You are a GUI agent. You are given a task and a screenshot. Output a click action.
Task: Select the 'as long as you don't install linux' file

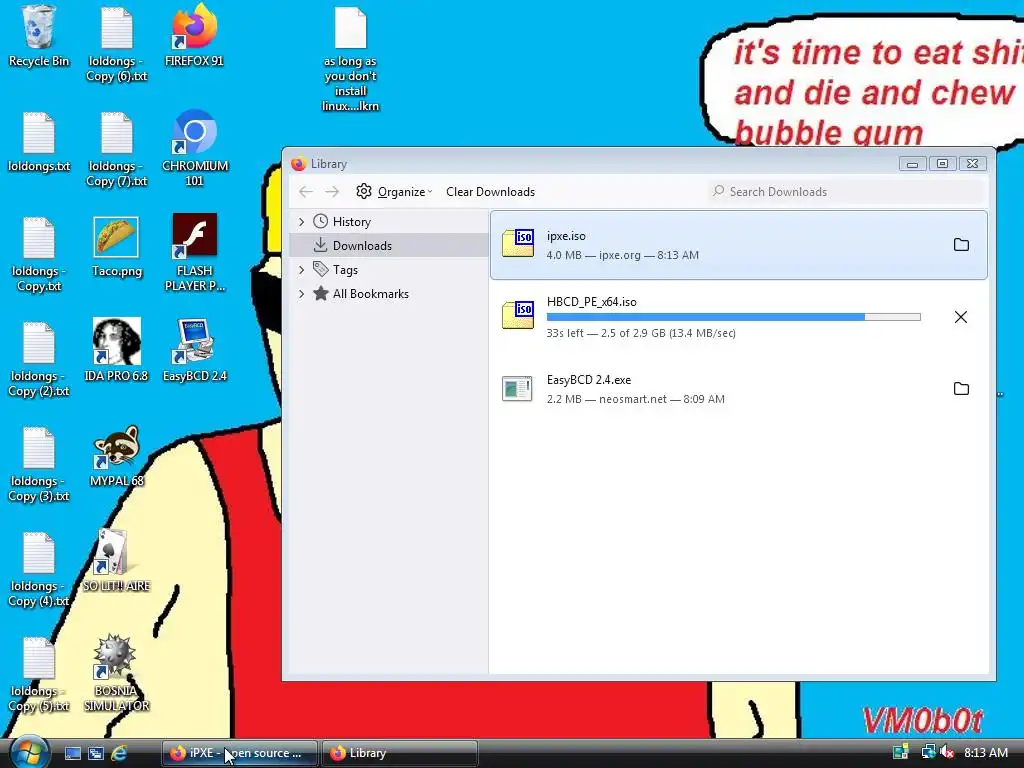(x=351, y=59)
